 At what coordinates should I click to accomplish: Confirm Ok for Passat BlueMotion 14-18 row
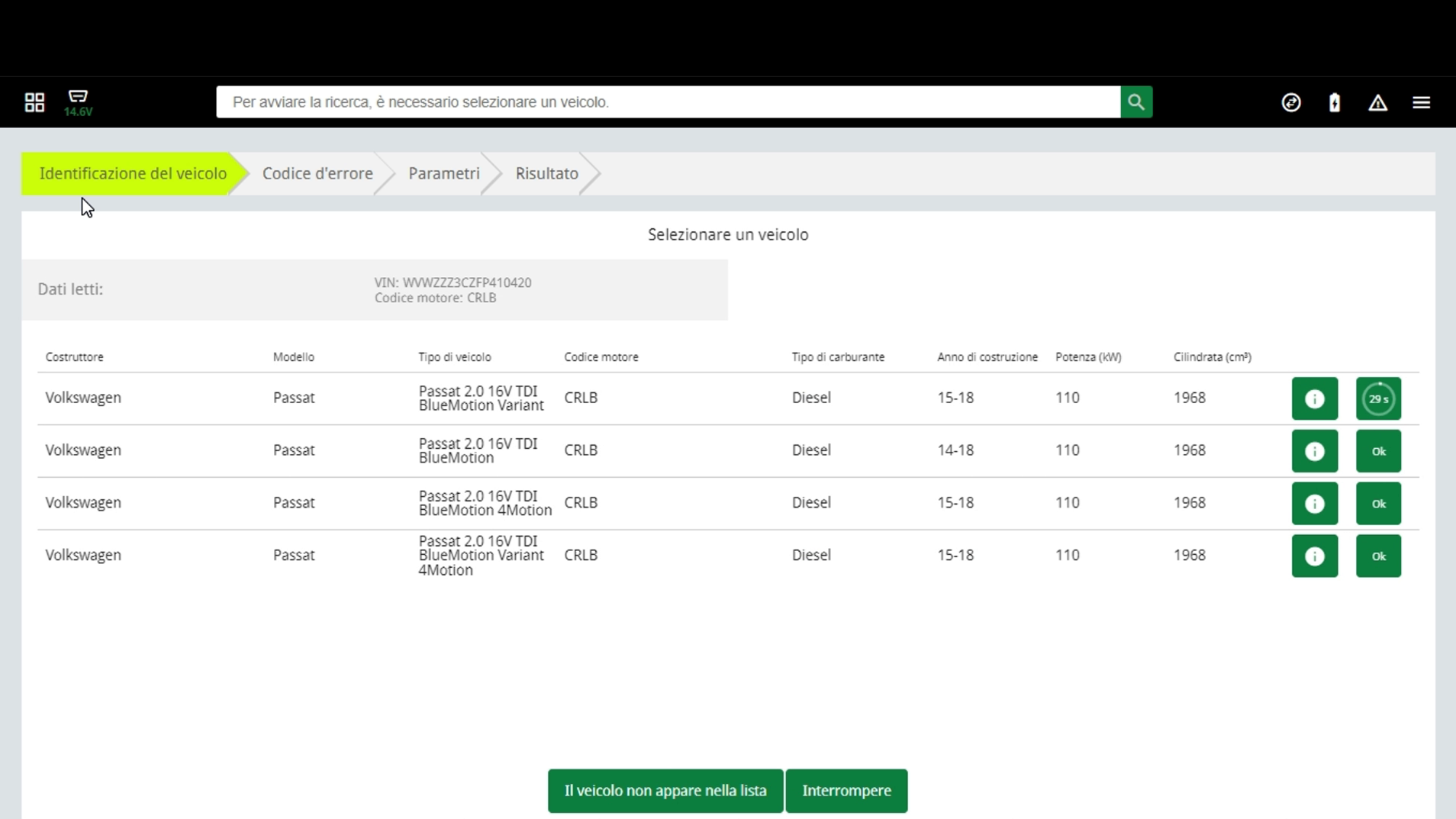click(x=1378, y=451)
